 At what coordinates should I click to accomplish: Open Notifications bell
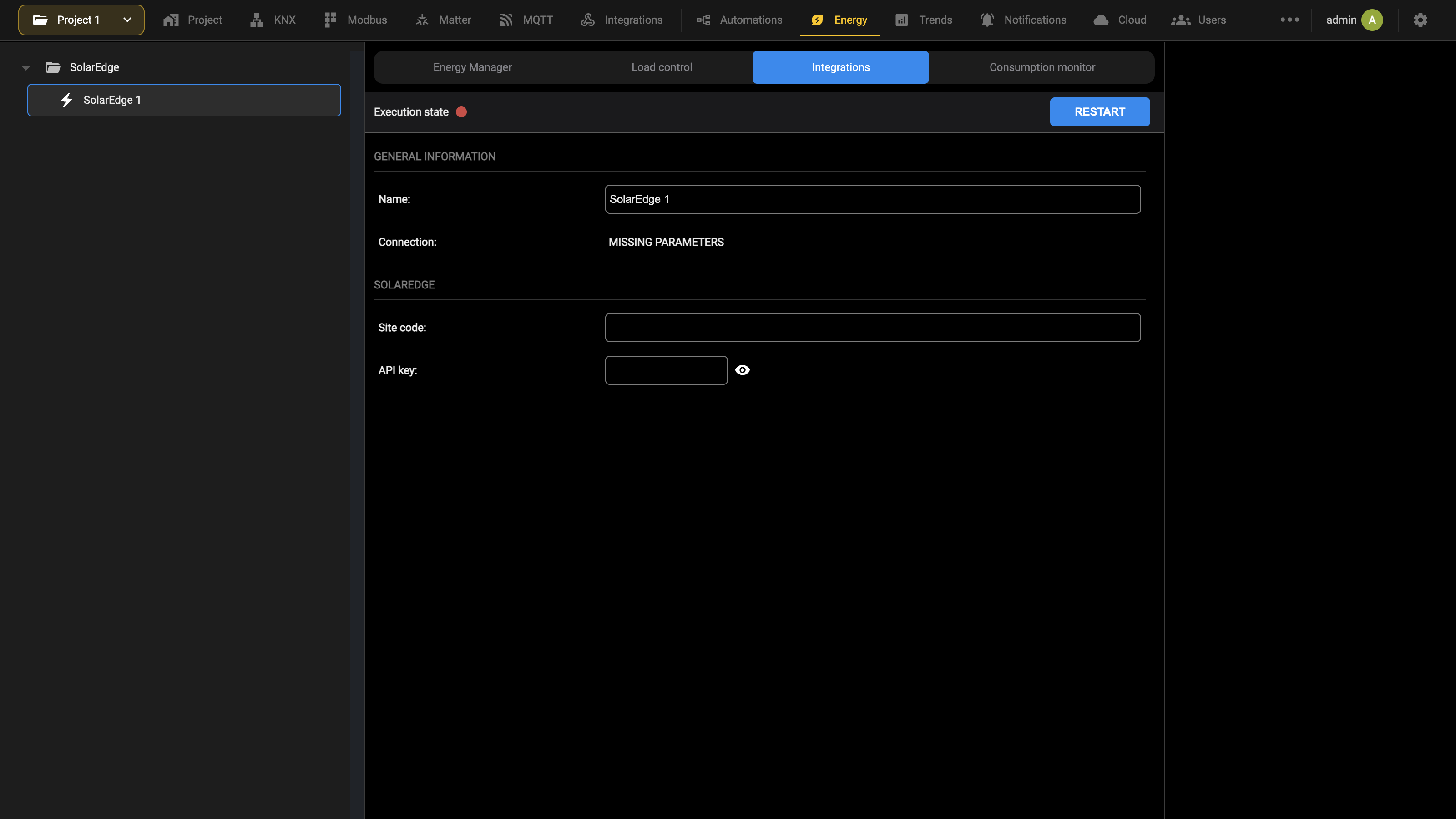(987, 20)
